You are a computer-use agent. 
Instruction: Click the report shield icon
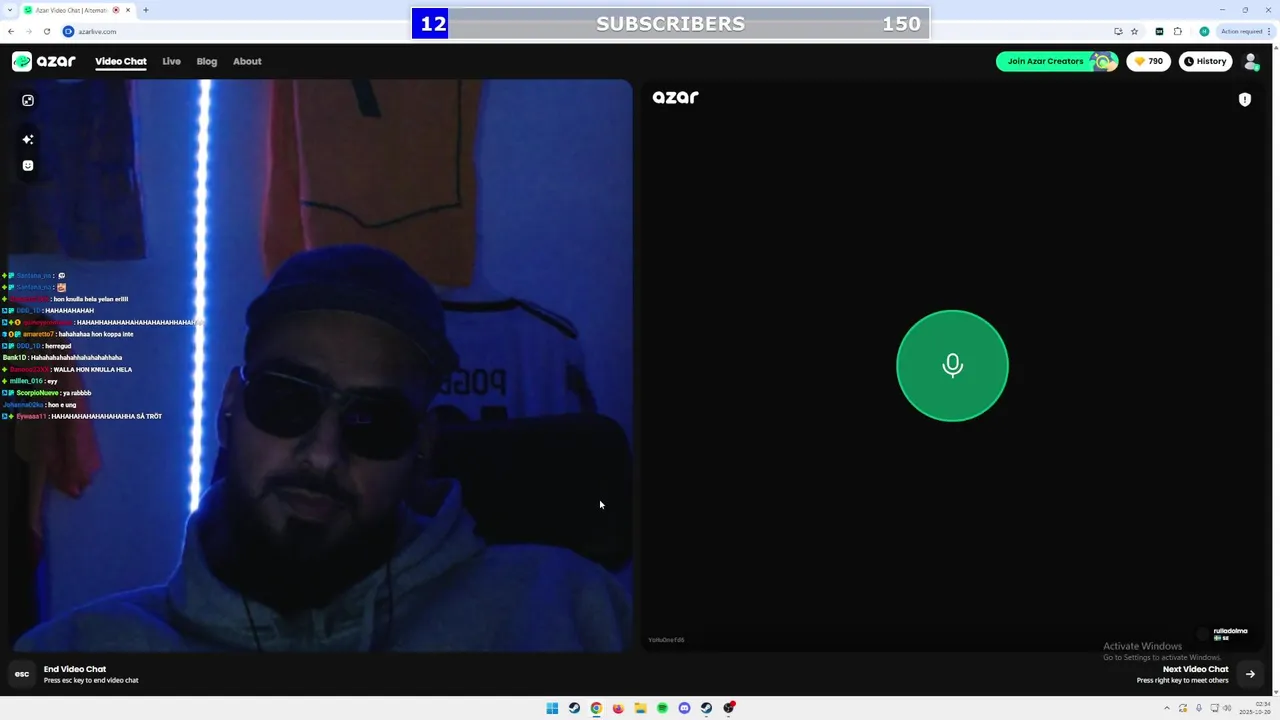pos(1245,100)
